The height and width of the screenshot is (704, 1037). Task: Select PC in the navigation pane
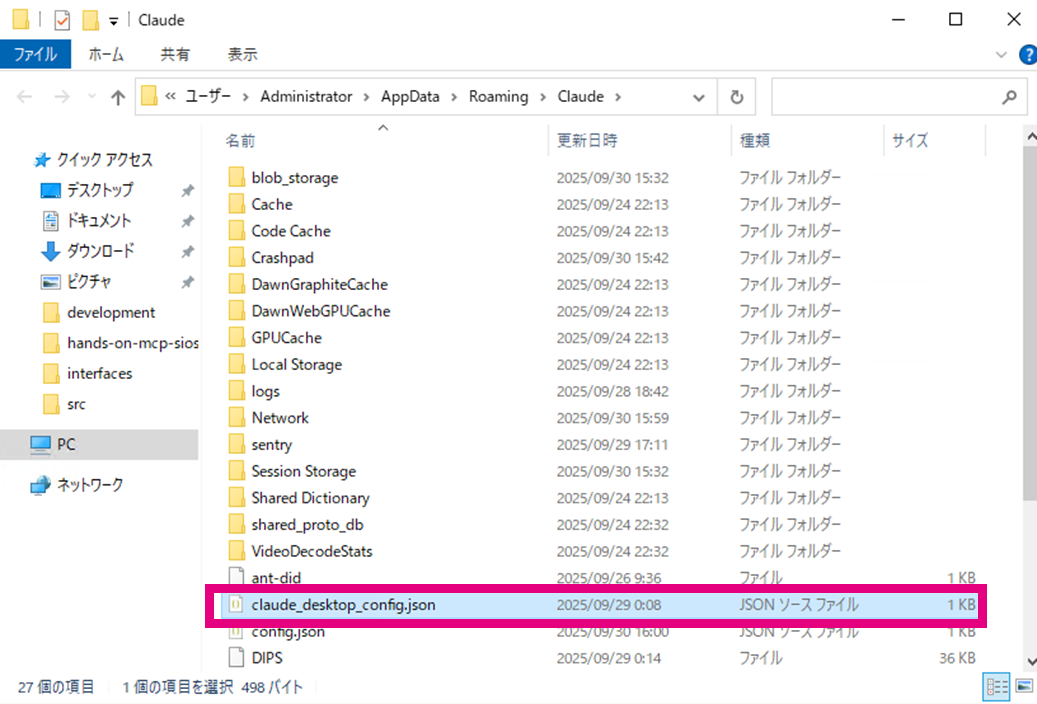pyautogui.click(x=99, y=444)
